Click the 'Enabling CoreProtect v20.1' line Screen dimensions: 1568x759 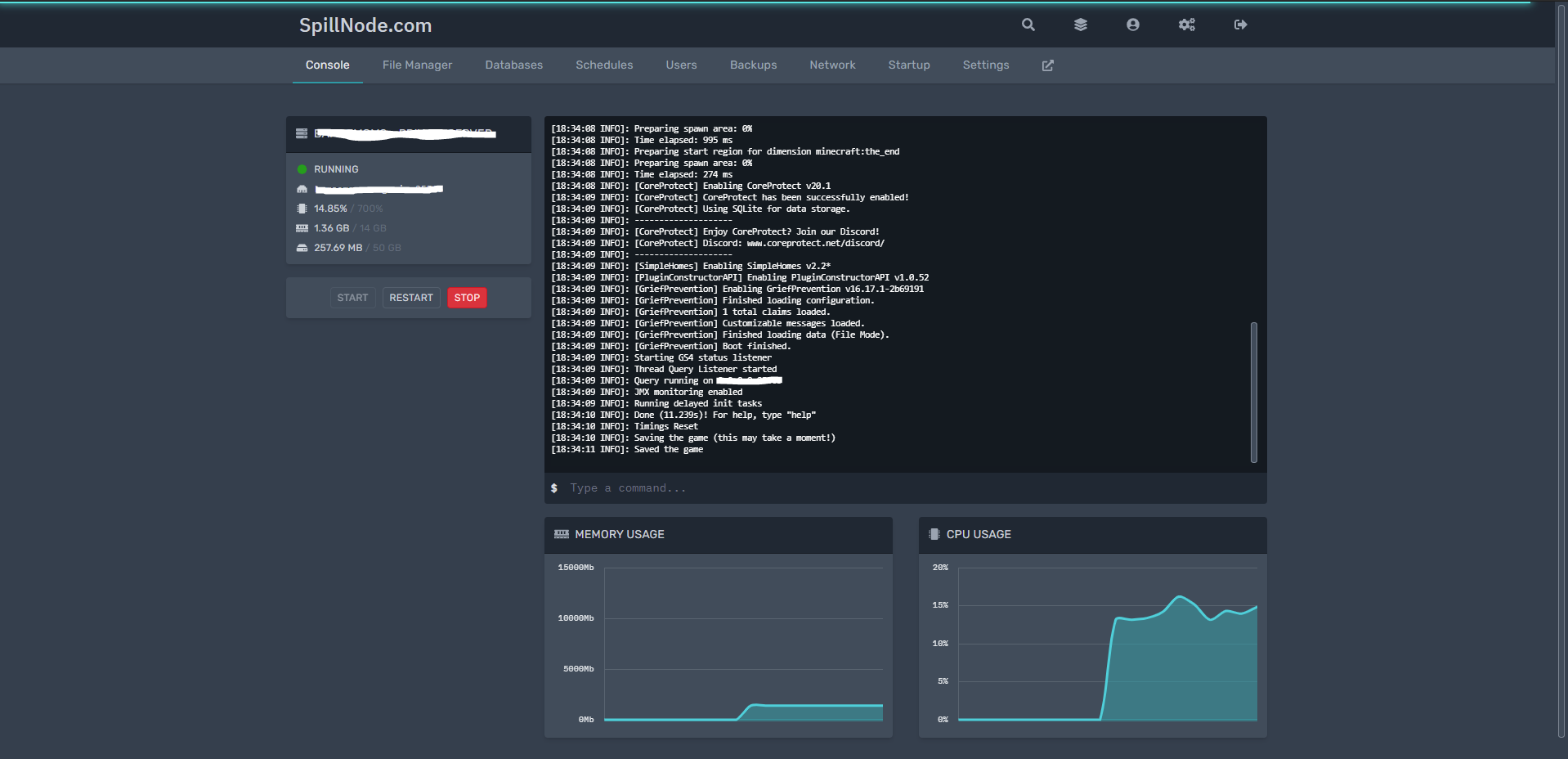(691, 186)
